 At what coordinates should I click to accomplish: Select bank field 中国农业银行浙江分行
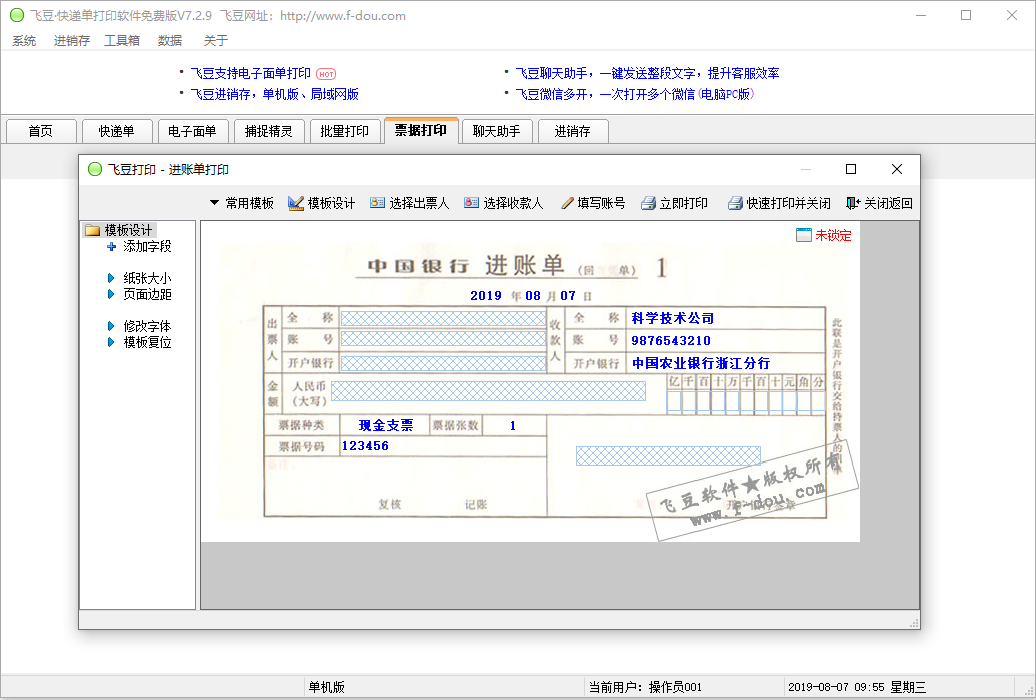(x=701, y=363)
